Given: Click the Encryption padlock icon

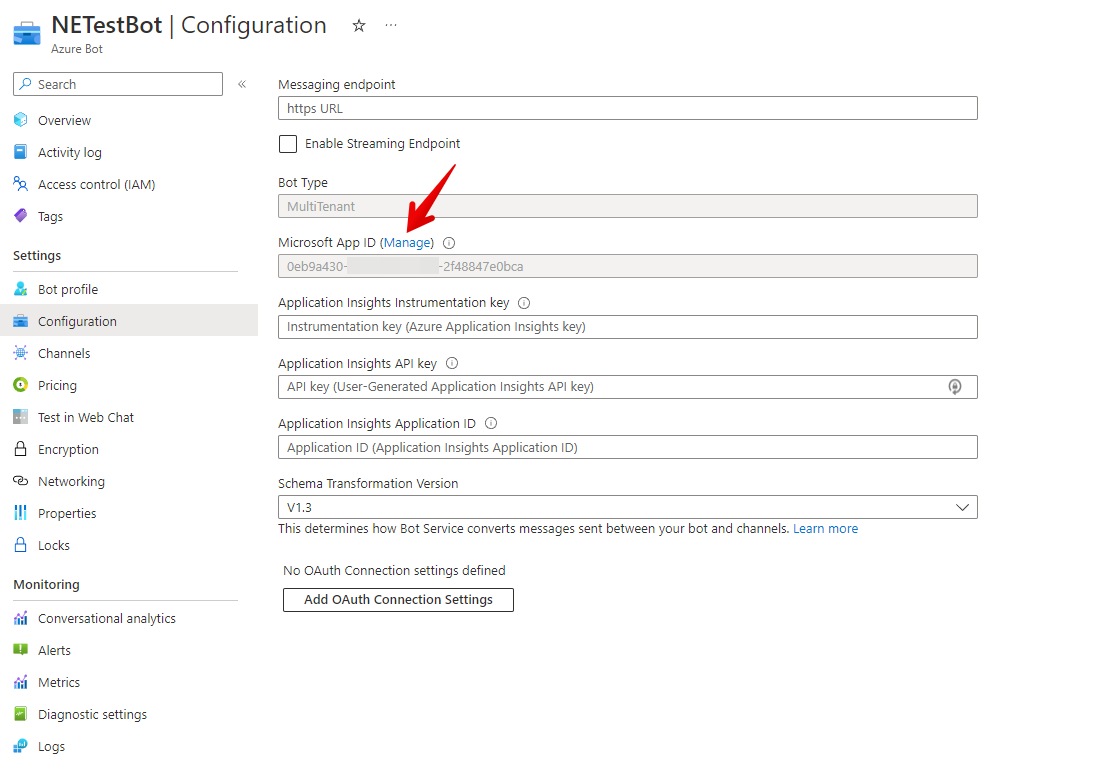Looking at the screenshot, I should click(21, 449).
